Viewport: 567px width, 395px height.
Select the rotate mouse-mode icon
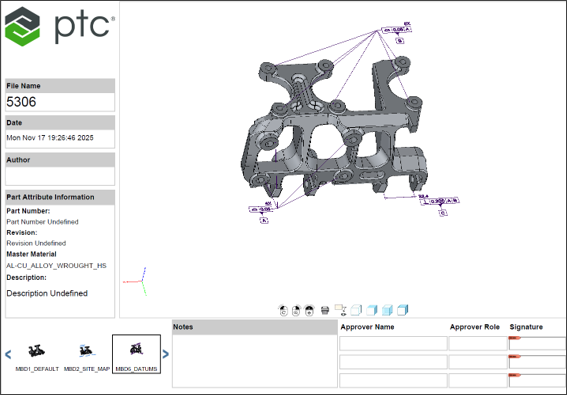[x=283, y=310]
